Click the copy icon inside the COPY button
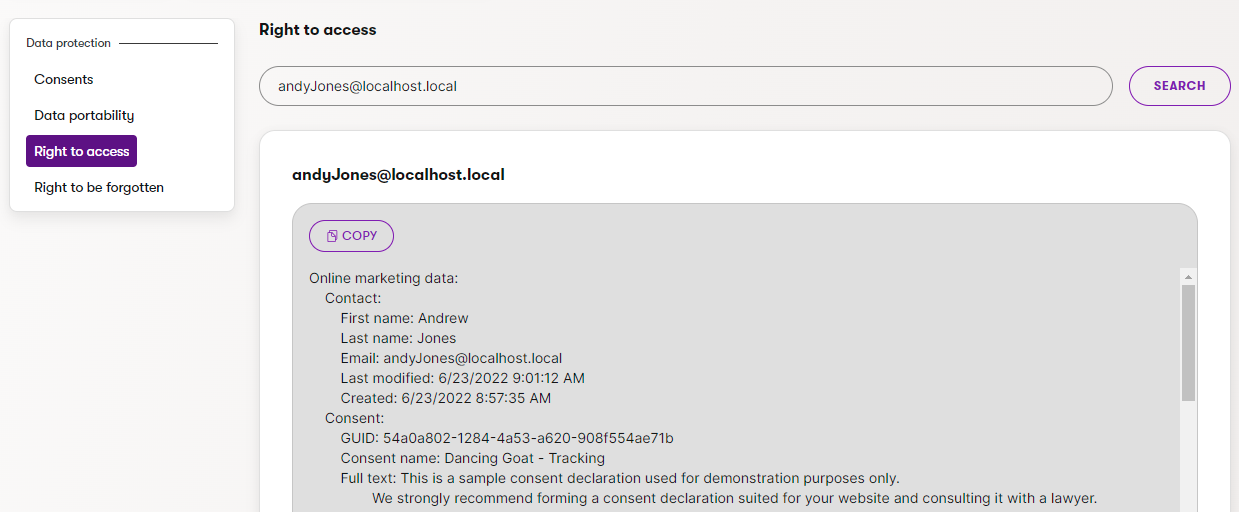 click(x=332, y=236)
